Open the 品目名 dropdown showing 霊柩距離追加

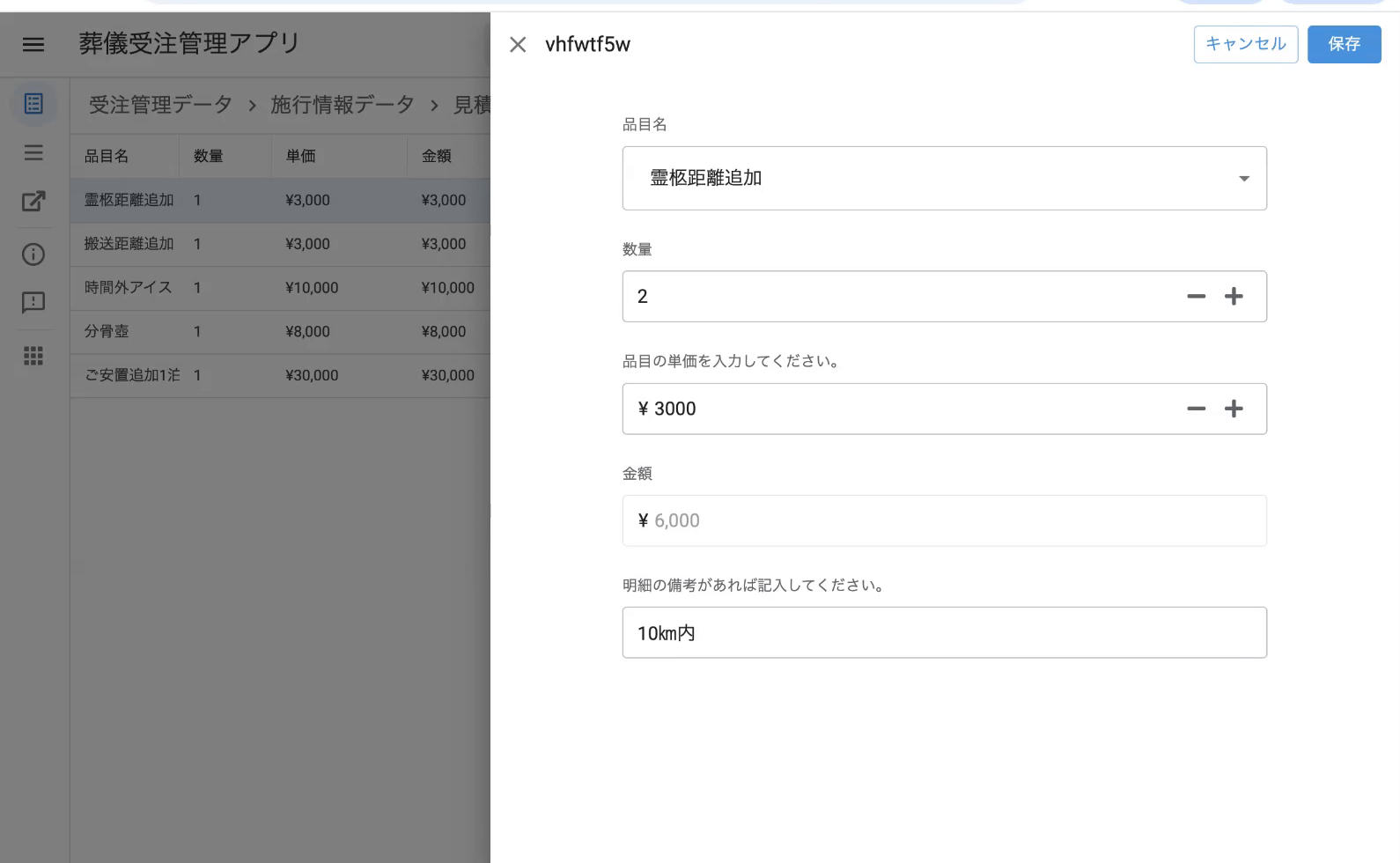(944, 178)
